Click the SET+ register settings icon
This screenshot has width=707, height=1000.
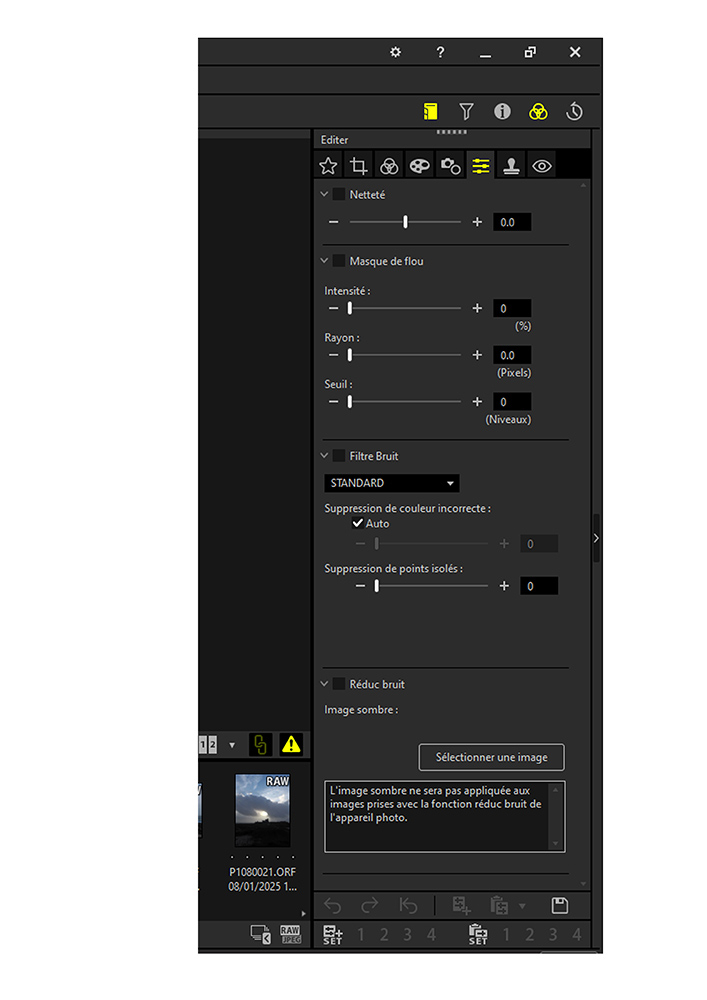pyautogui.click(x=333, y=935)
